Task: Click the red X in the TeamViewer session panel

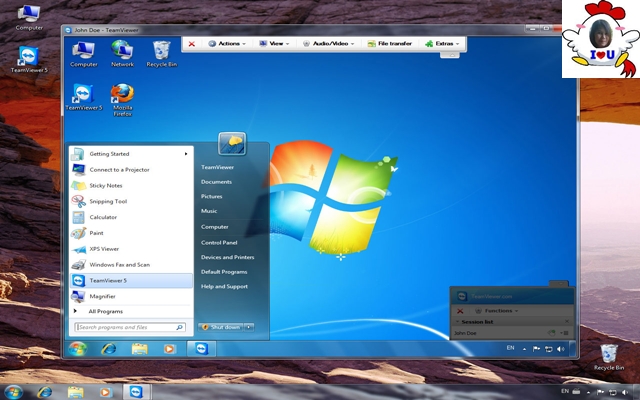Action: pyautogui.click(x=460, y=311)
